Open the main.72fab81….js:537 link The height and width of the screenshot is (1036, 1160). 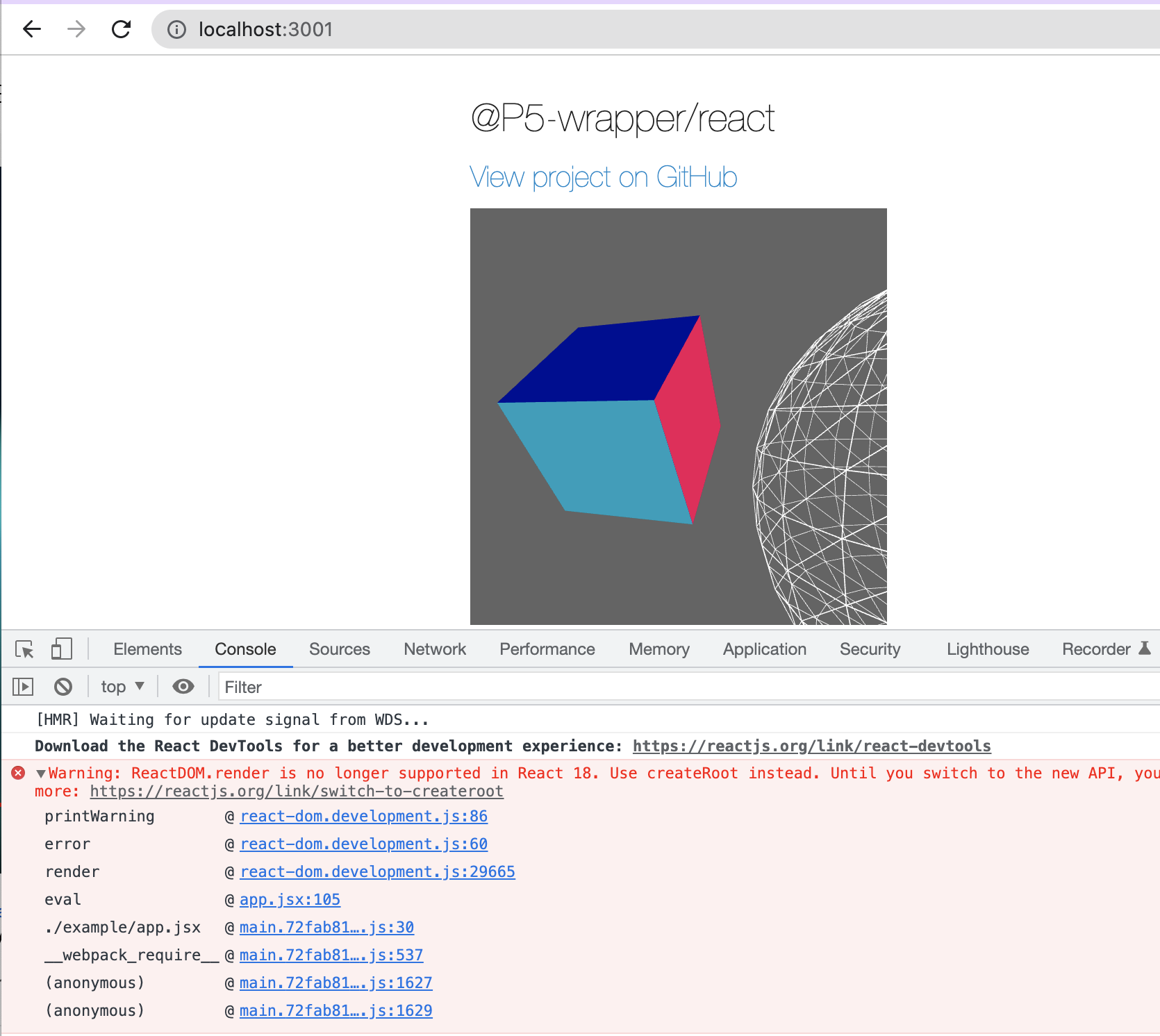click(x=331, y=955)
